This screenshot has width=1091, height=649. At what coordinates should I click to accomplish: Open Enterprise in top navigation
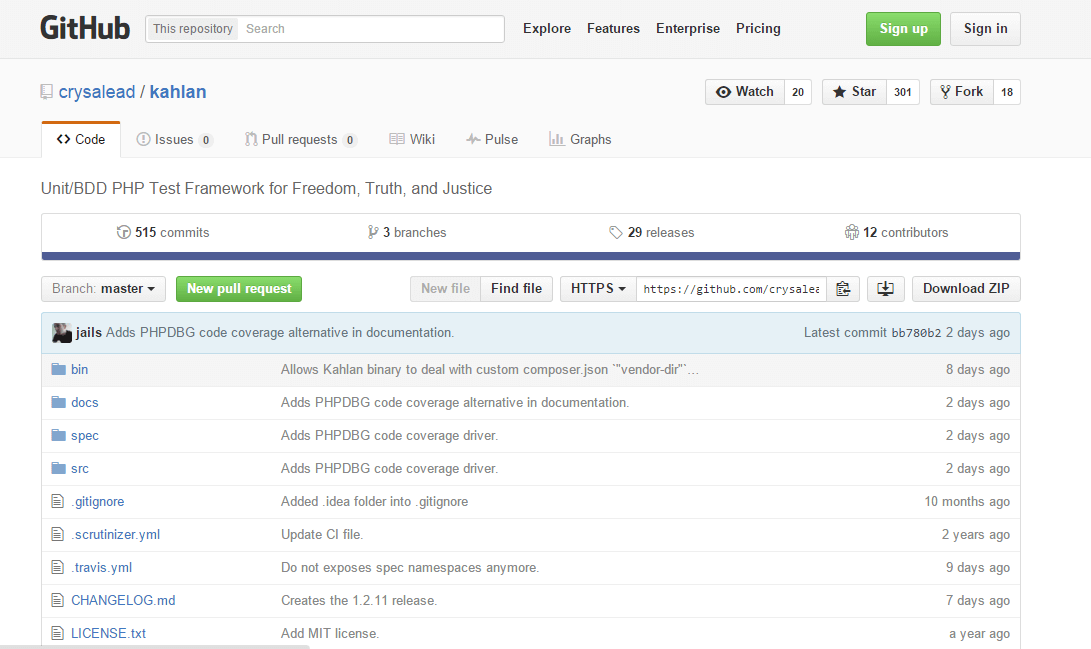pyautogui.click(x=687, y=29)
